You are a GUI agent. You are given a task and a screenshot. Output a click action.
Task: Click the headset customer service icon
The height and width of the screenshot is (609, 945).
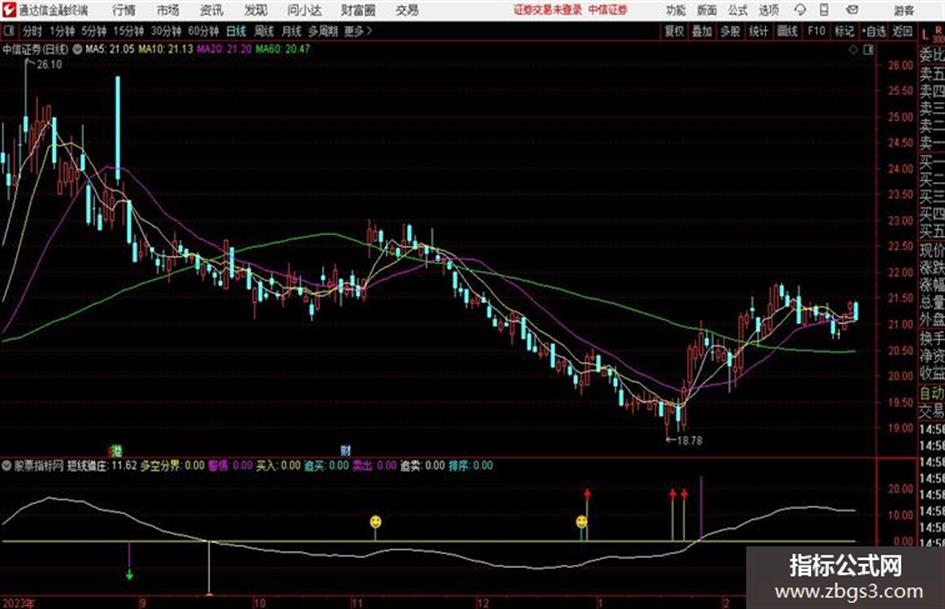[x=800, y=10]
